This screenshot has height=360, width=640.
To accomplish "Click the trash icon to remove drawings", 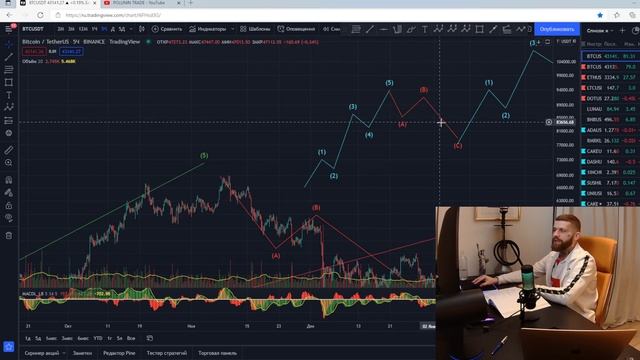I will pyautogui.click(x=9, y=236).
